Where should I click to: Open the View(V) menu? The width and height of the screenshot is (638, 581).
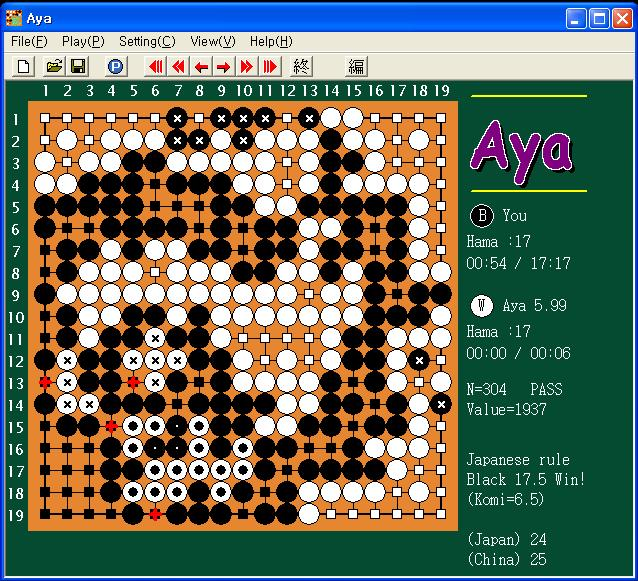[x=213, y=42]
